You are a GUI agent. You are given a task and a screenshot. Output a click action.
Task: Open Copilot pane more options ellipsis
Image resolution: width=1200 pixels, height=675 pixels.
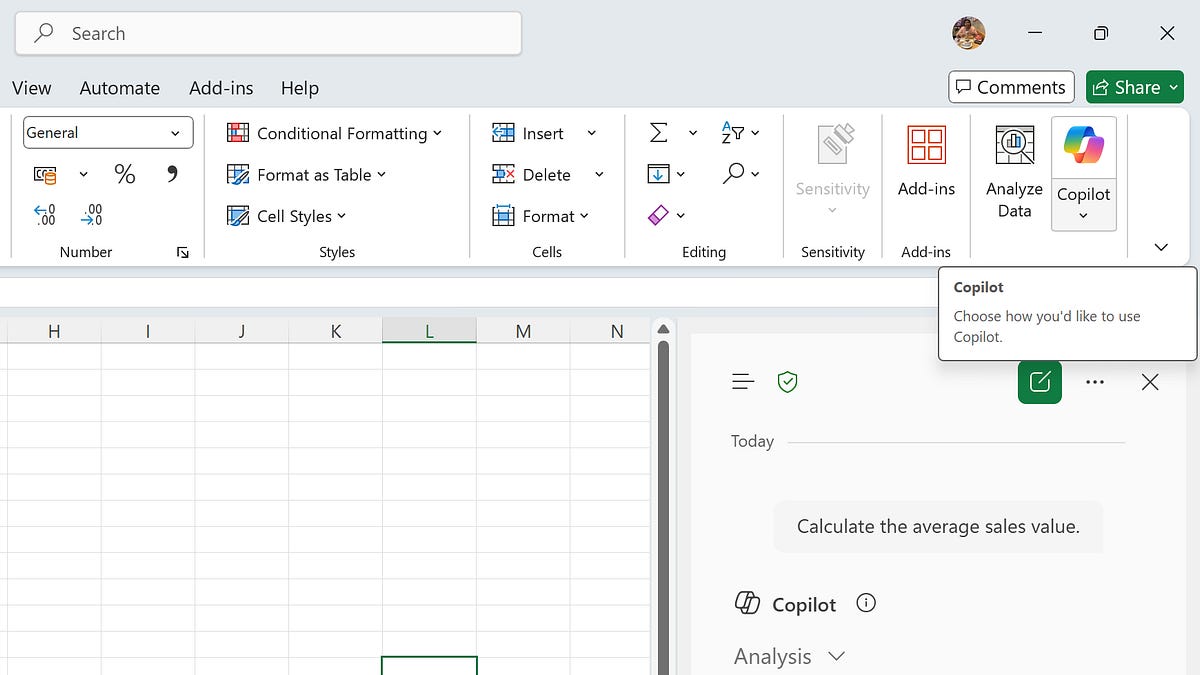point(1095,382)
